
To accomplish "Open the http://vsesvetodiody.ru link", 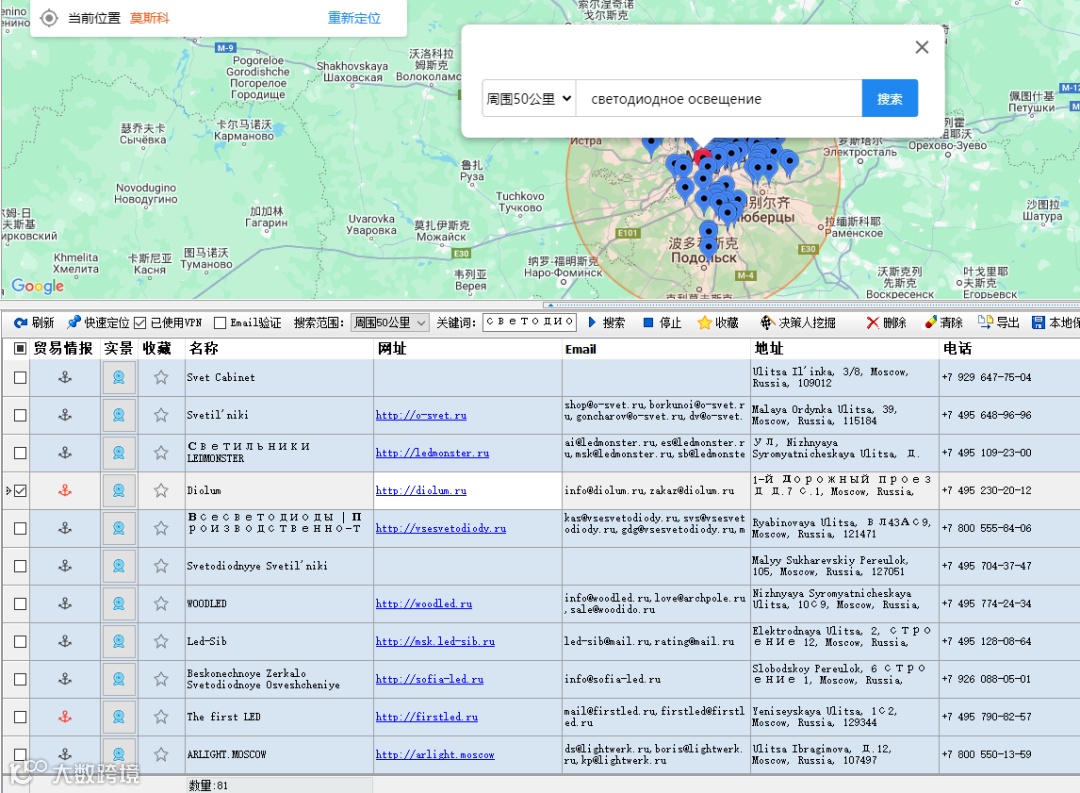I will pos(441,528).
